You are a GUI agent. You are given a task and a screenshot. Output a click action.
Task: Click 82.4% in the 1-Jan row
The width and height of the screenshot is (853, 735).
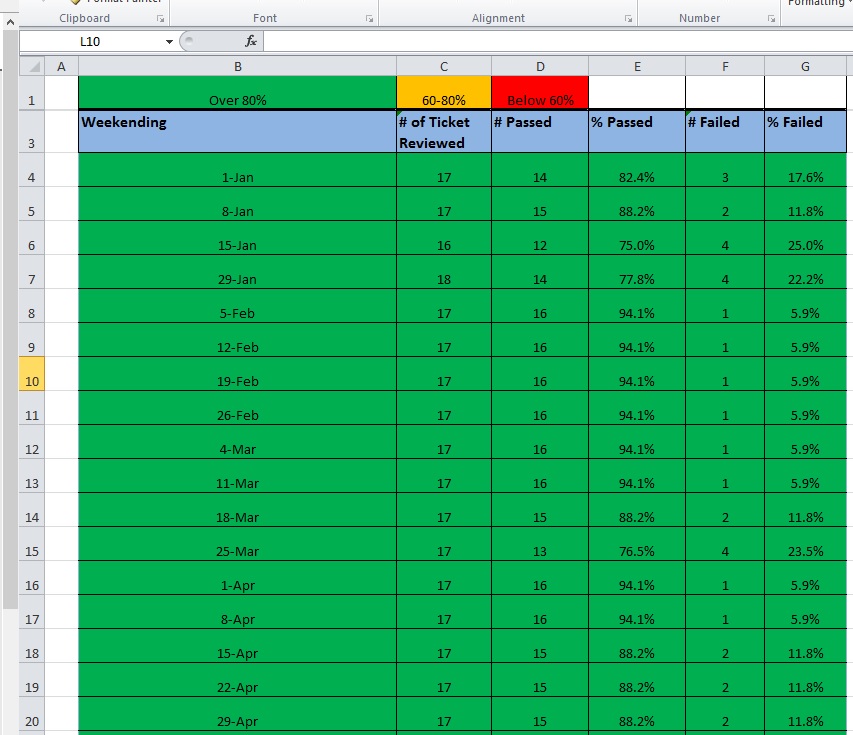tap(637, 170)
